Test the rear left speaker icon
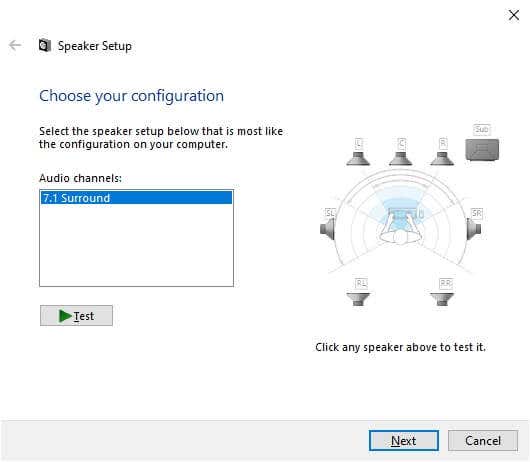The width and height of the screenshot is (530, 462). pos(358,299)
